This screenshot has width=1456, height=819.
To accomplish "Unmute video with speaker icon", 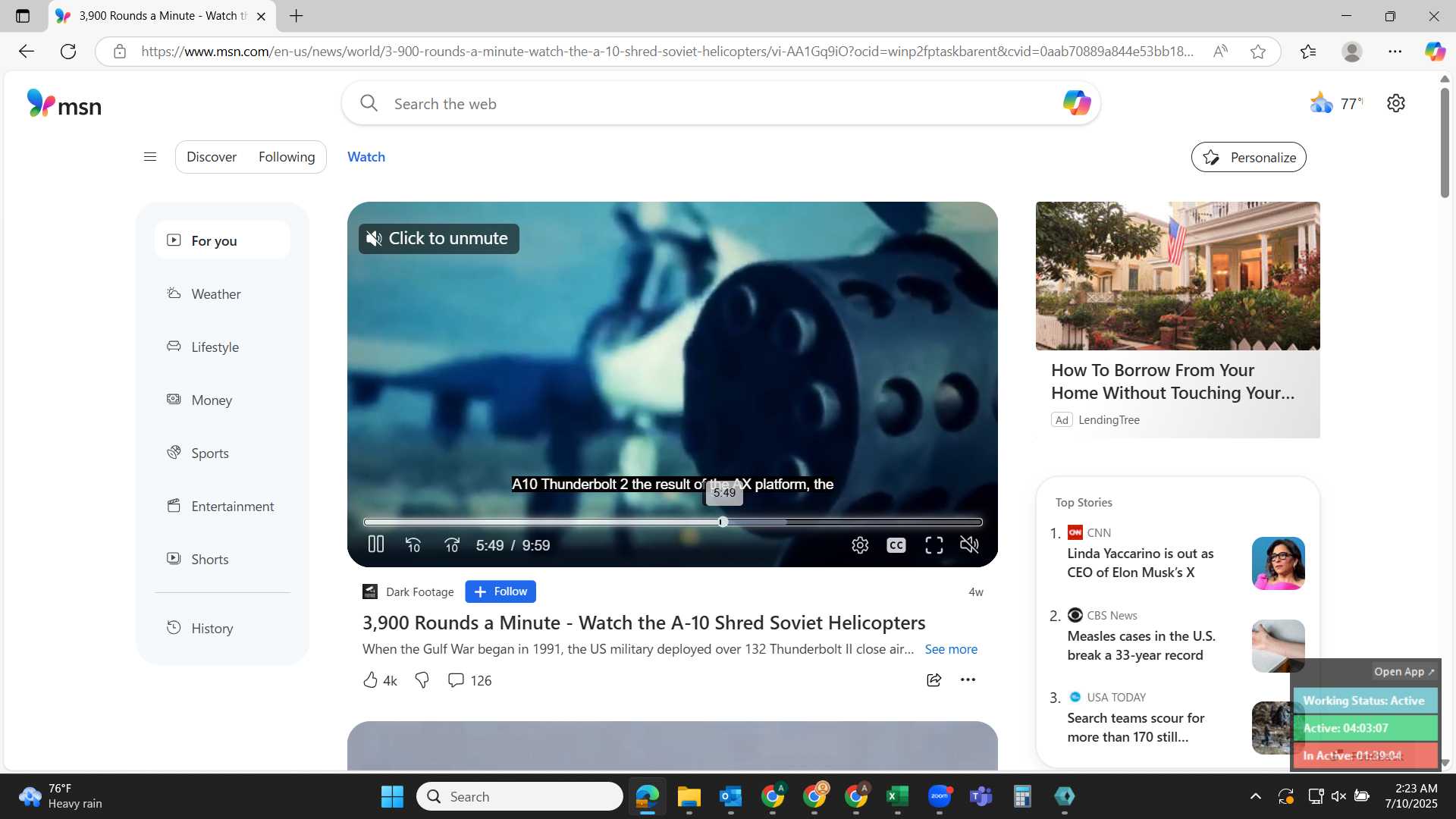I will (x=970, y=545).
